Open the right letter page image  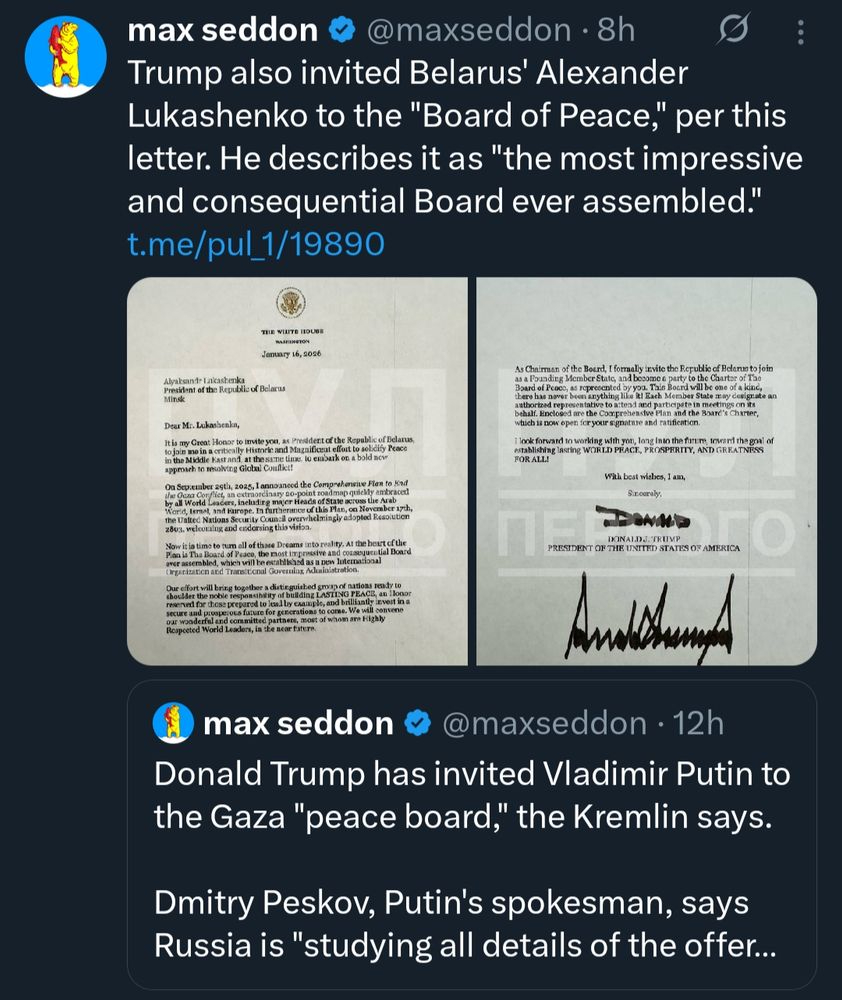click(x=646, y=470)
